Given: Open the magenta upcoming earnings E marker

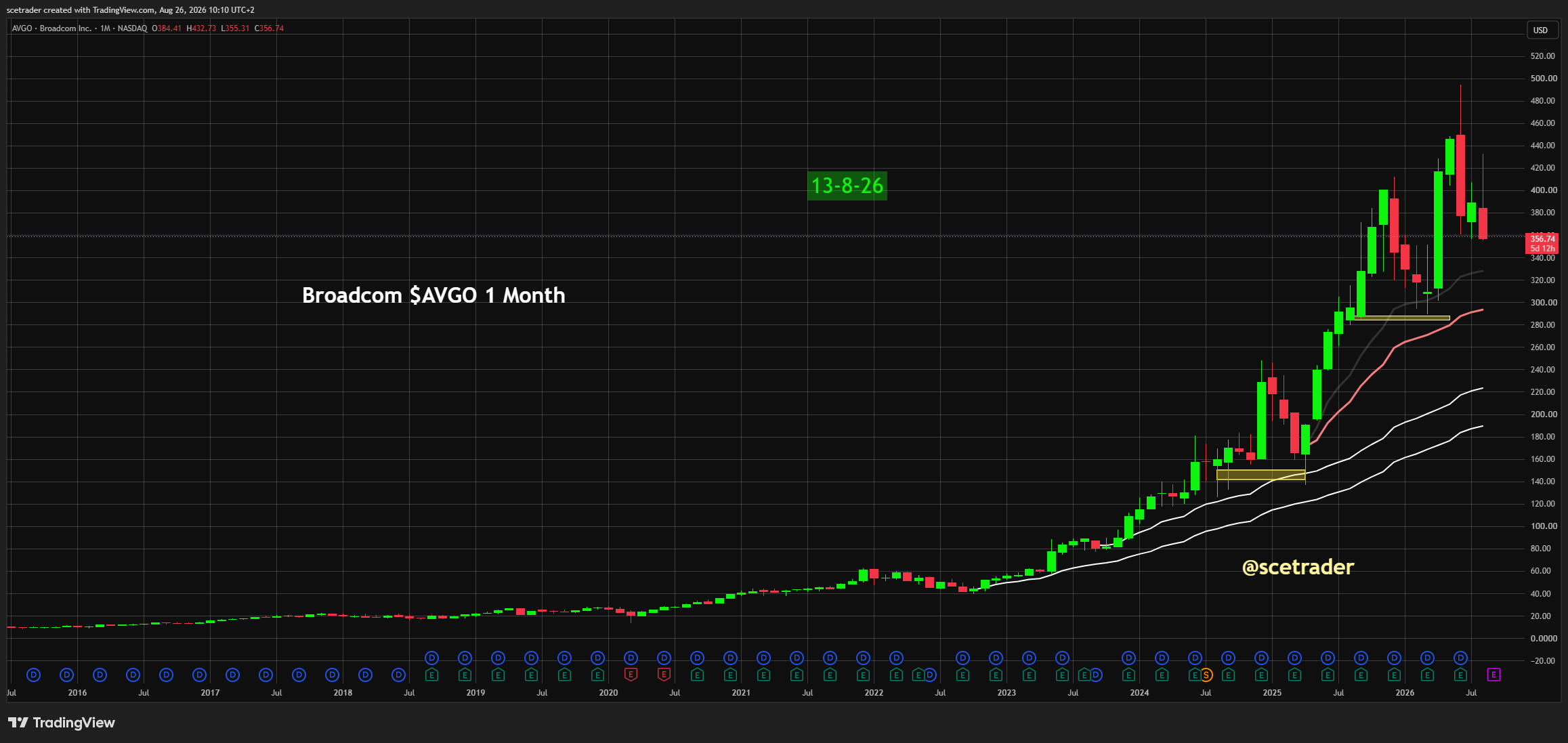Looking at the screenshot, I should point(1493,675).
